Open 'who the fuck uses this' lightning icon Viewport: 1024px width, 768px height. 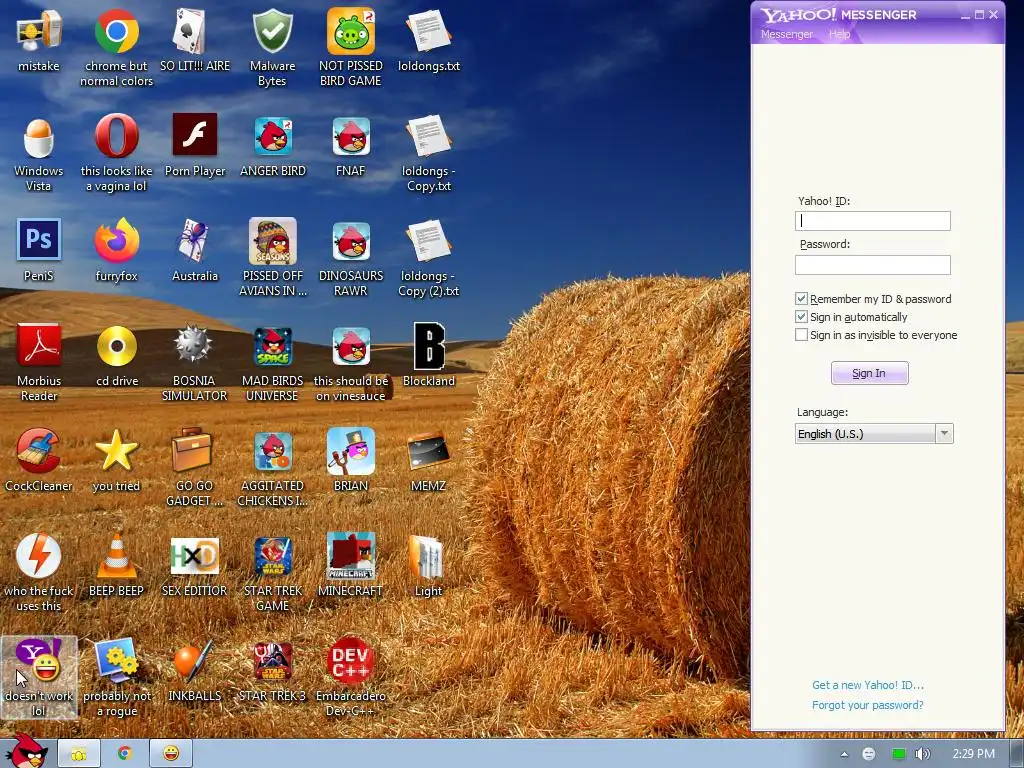click(x=39, y=556)
